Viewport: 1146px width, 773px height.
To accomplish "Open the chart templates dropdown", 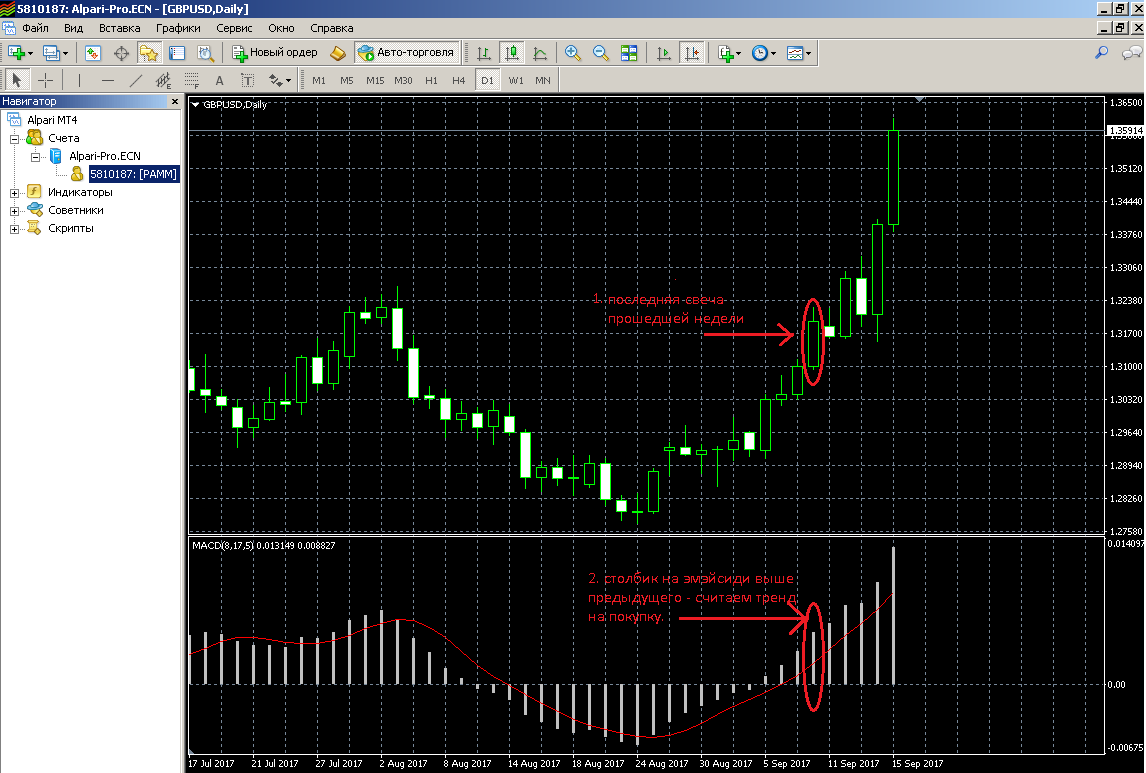I will (x=798, y=53).
